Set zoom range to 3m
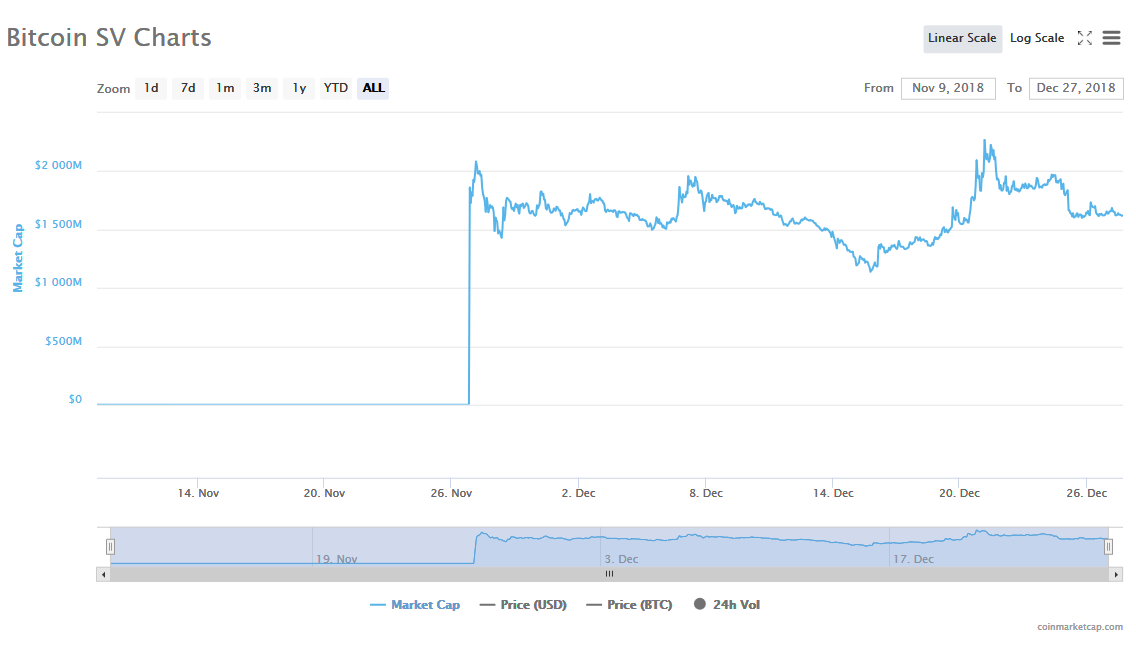 [262, 88]
